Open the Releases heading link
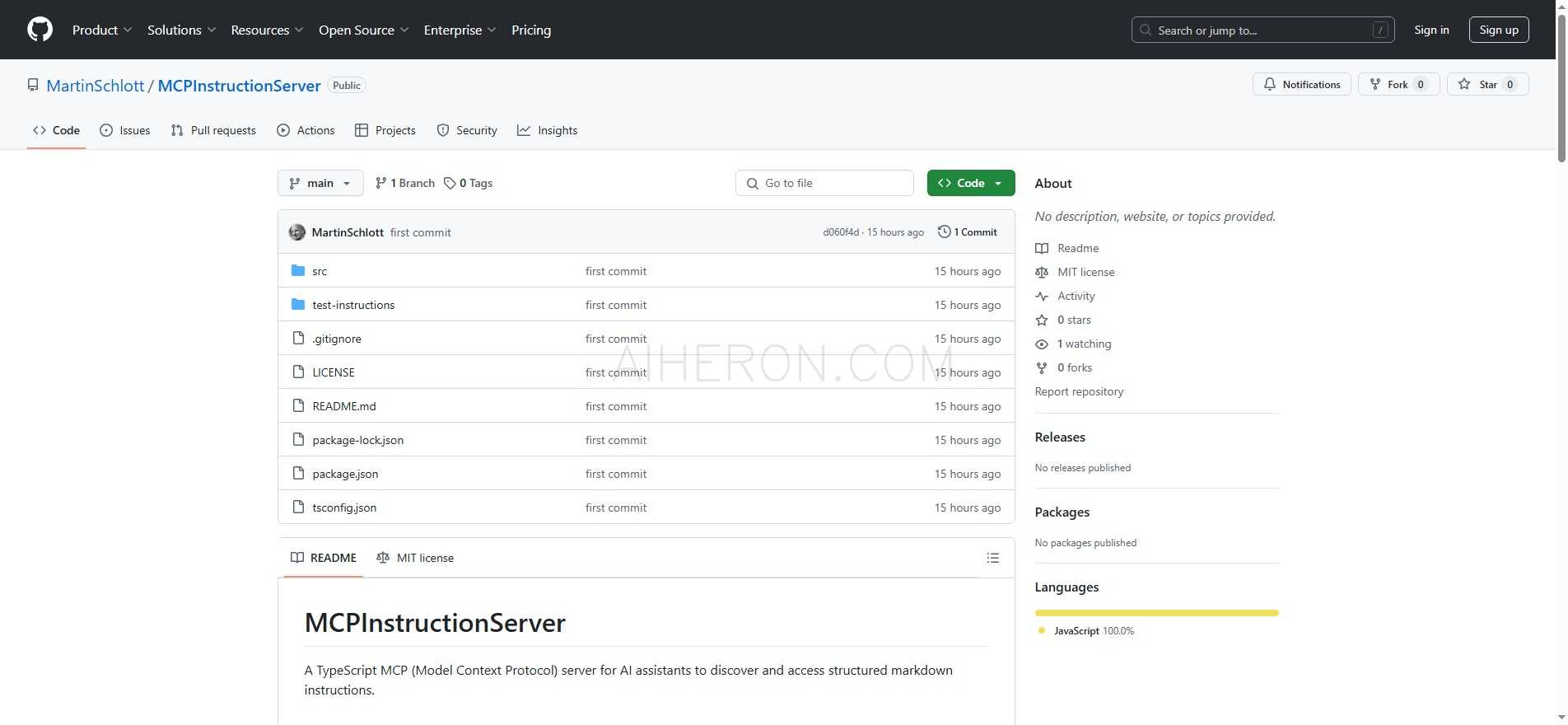 pos(1060,437)
